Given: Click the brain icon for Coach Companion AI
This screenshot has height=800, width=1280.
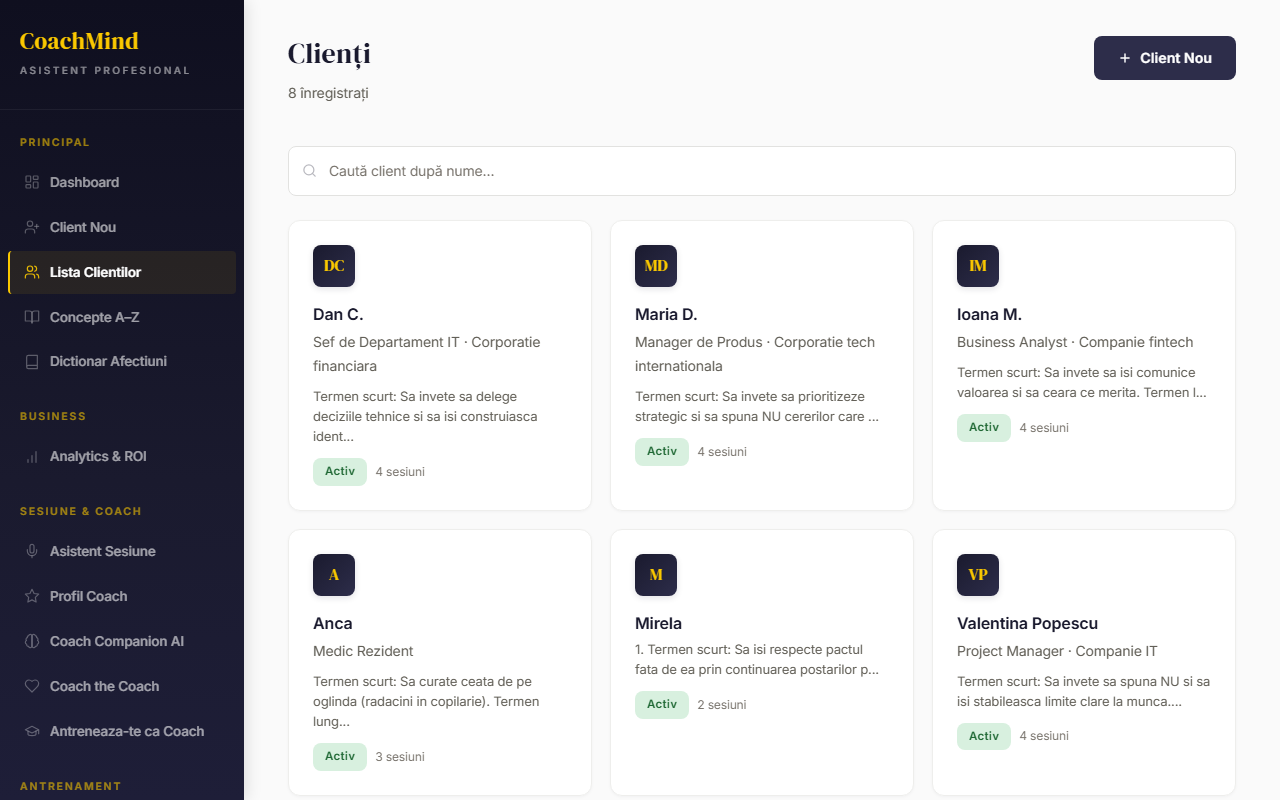Looking at the screenshot, I should tap(32, 641).
